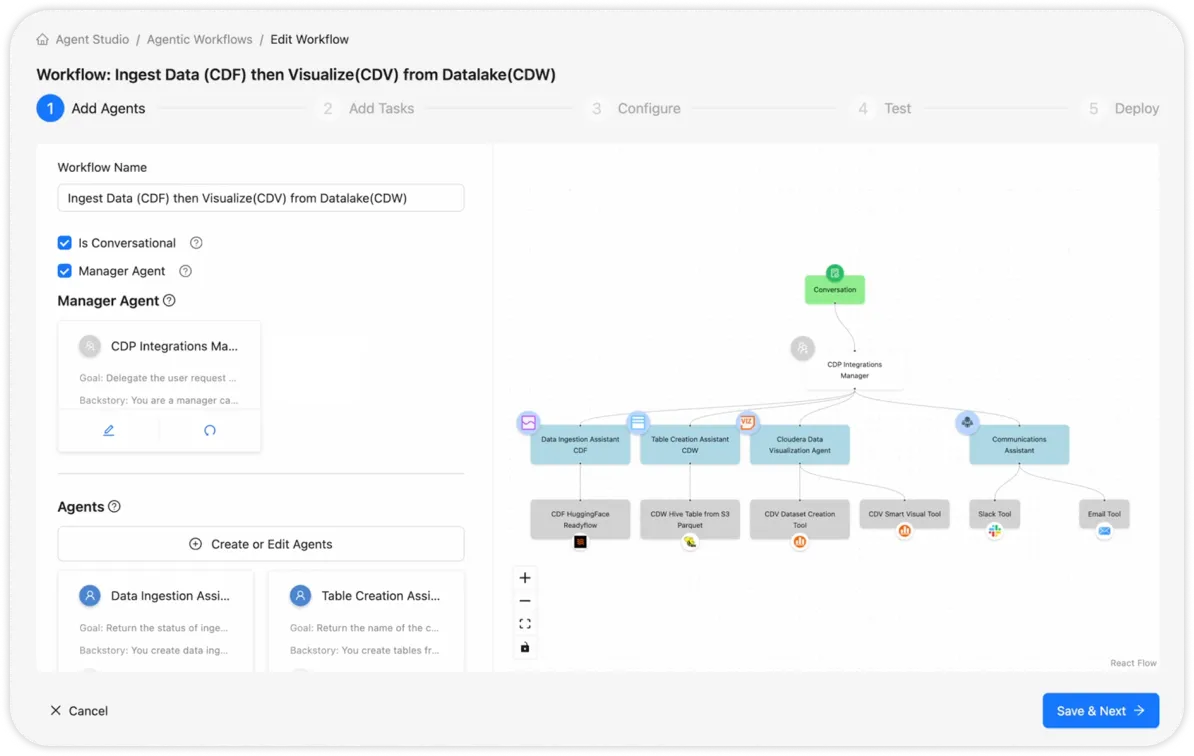Click the green Conversation node icon
1194x756 pixels.
pyautogui.click(x=834, y=271)
